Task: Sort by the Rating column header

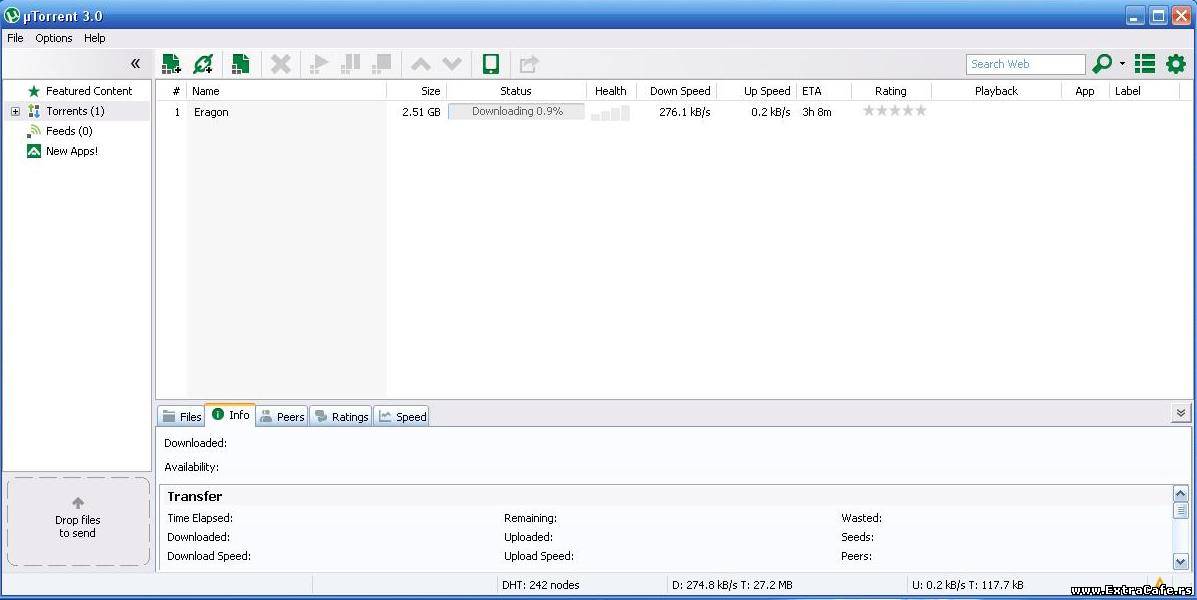Action: click(x=891, y=91)
